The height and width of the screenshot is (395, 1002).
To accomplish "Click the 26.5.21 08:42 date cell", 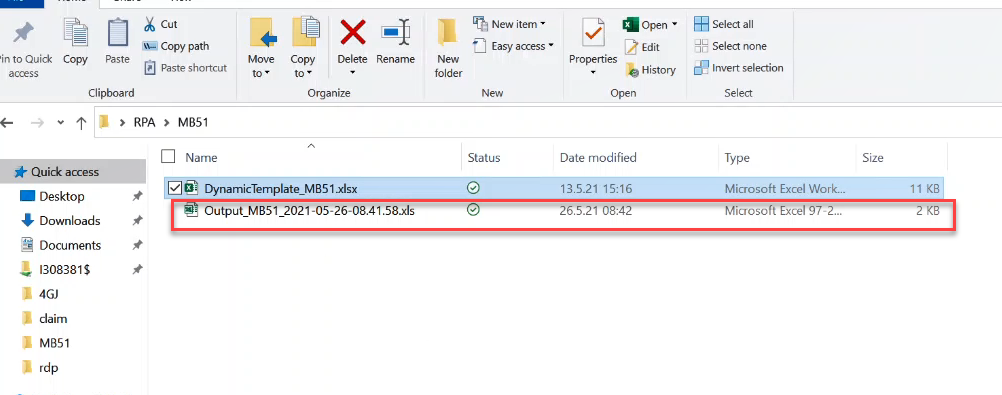I will tap(596, 210).
